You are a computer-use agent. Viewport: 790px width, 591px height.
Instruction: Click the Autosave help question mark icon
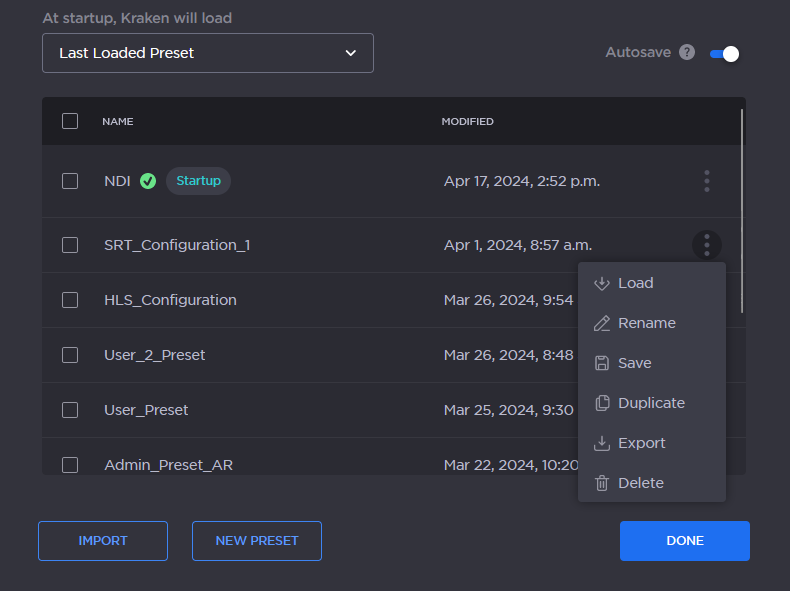[x=687, y=53]
